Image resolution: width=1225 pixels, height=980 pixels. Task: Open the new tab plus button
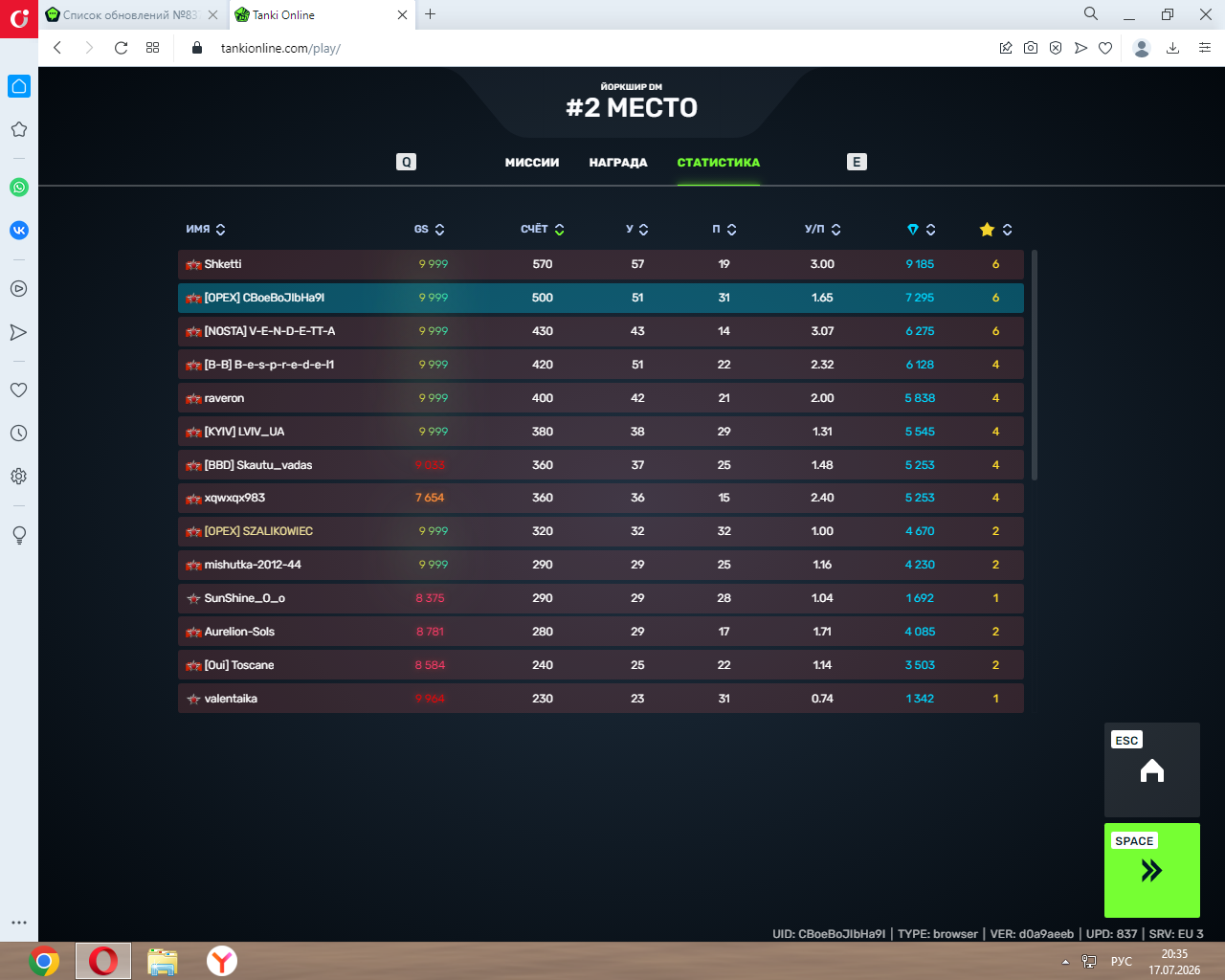pyautogui.click(x=431, y=14)
